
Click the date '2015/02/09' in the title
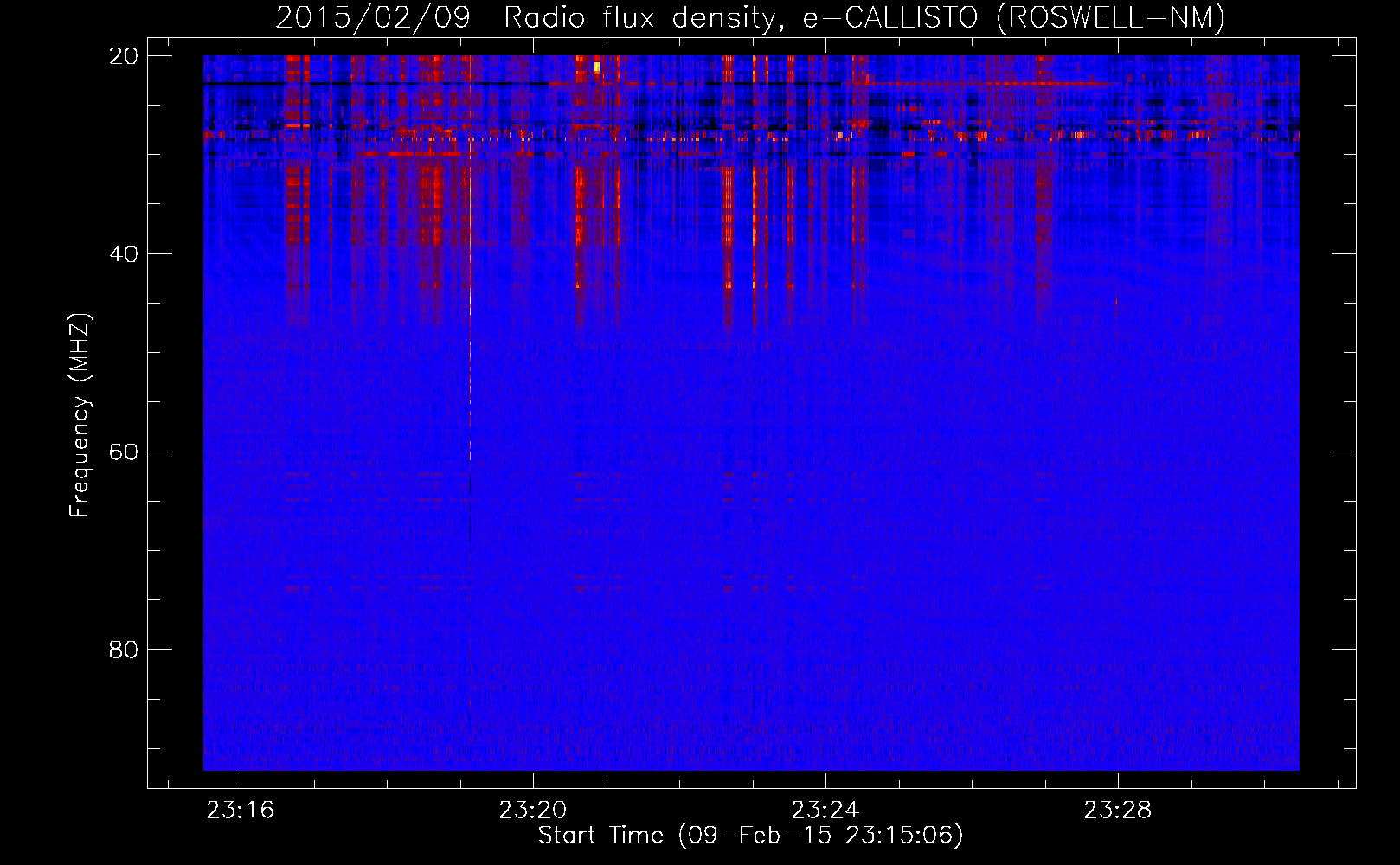[x=373, y=17]
